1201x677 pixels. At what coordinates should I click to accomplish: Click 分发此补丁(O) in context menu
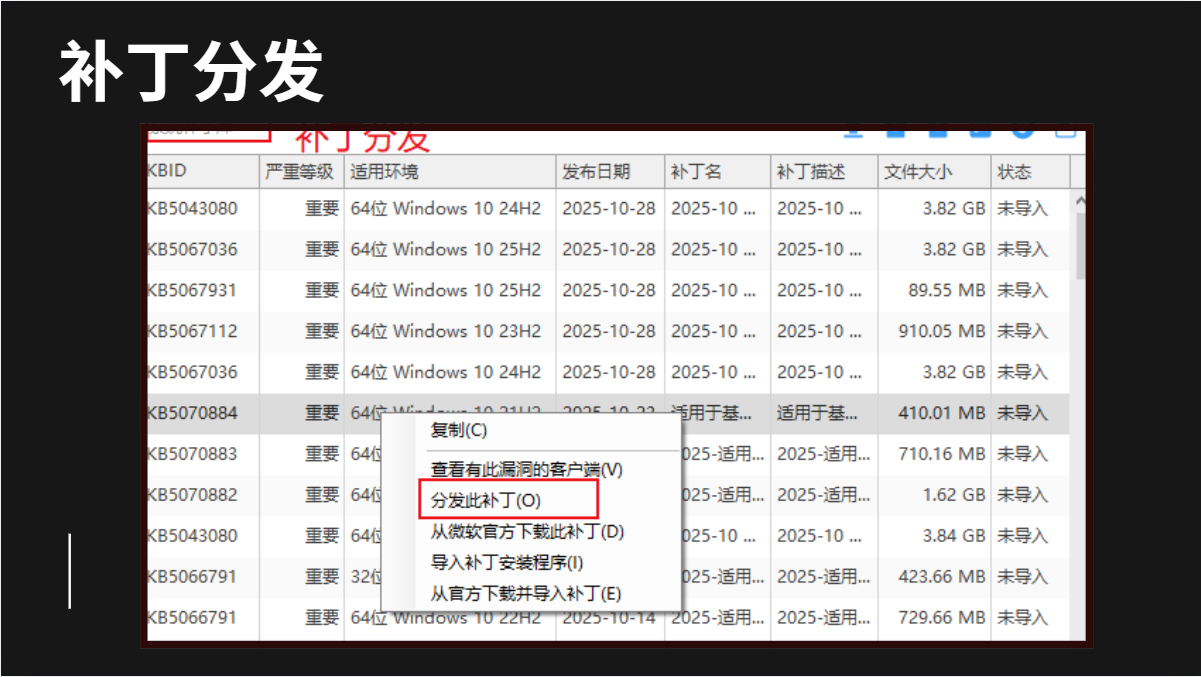[485, 500]
